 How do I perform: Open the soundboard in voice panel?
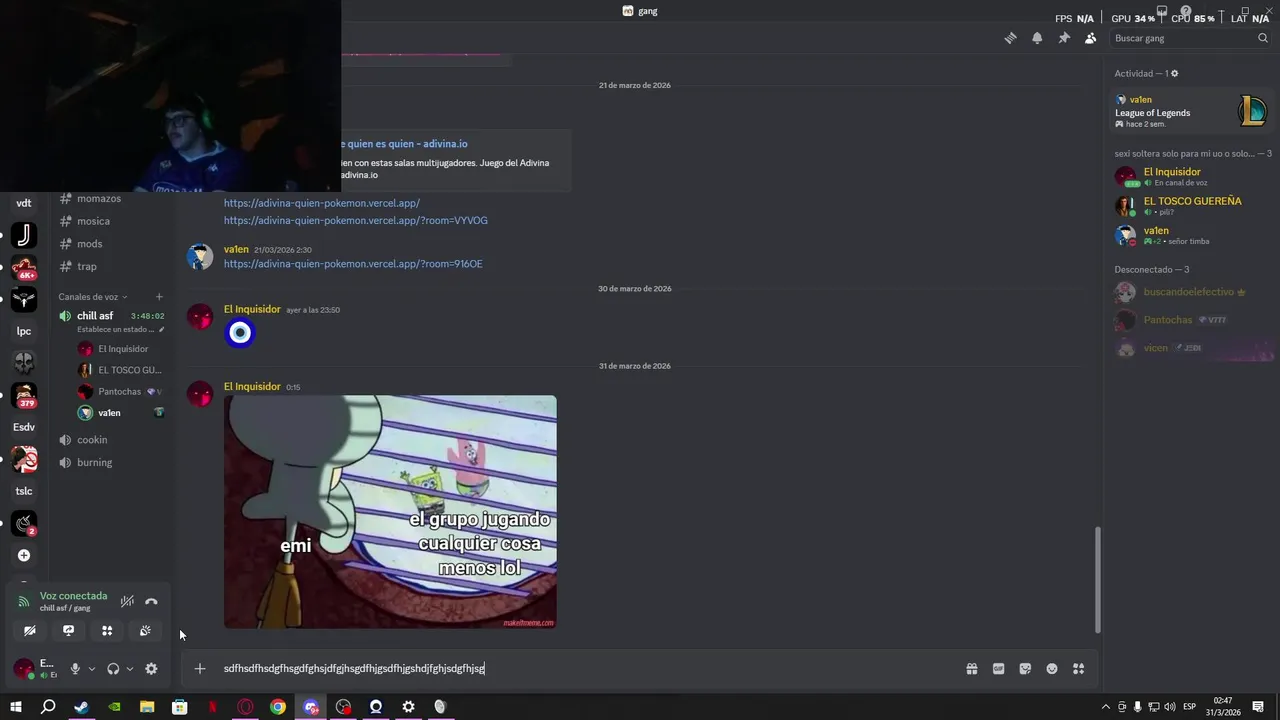145,630
